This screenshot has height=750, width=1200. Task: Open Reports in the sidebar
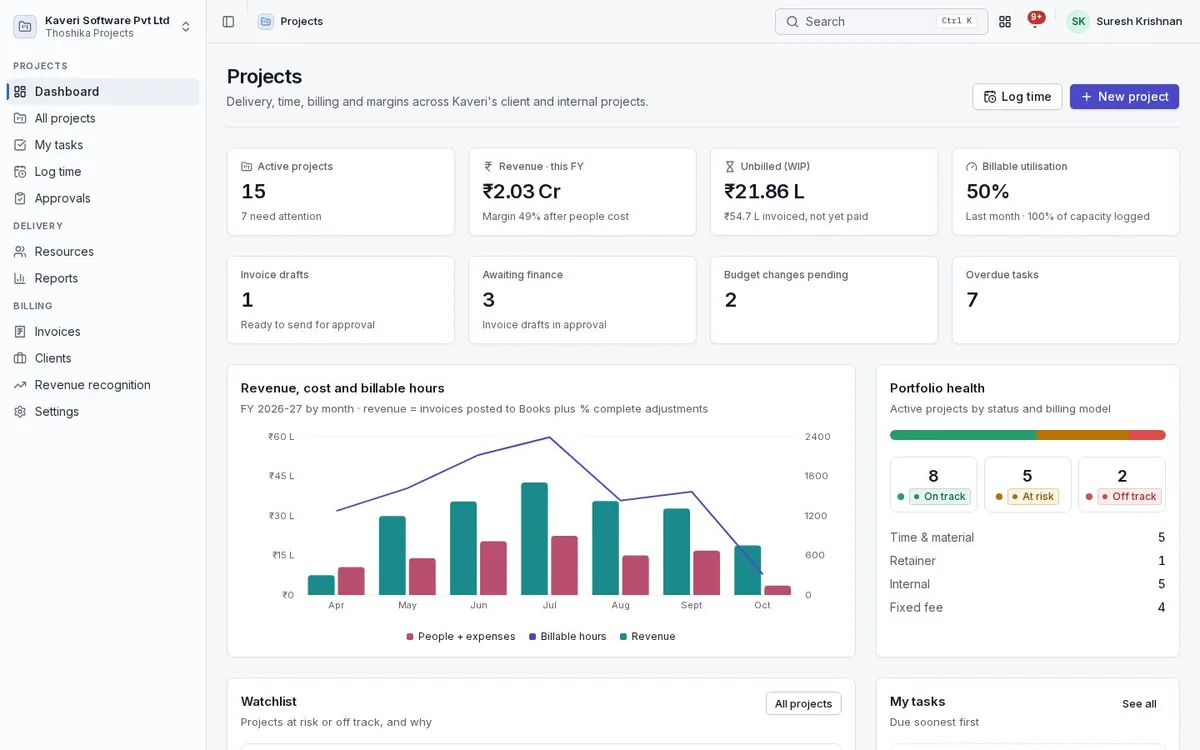click(103, 278)
